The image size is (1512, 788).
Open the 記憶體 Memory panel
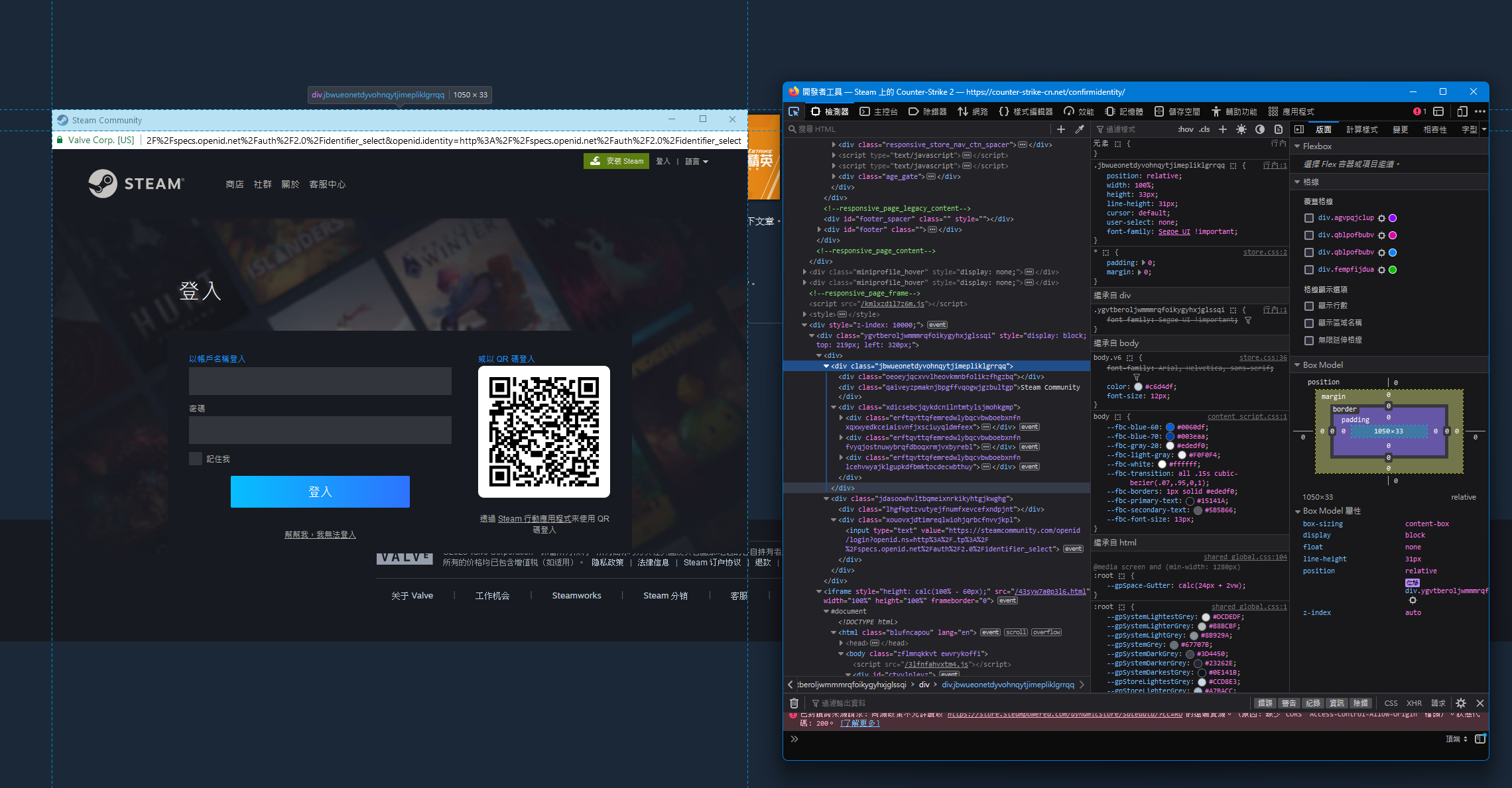pos(1124,111)
